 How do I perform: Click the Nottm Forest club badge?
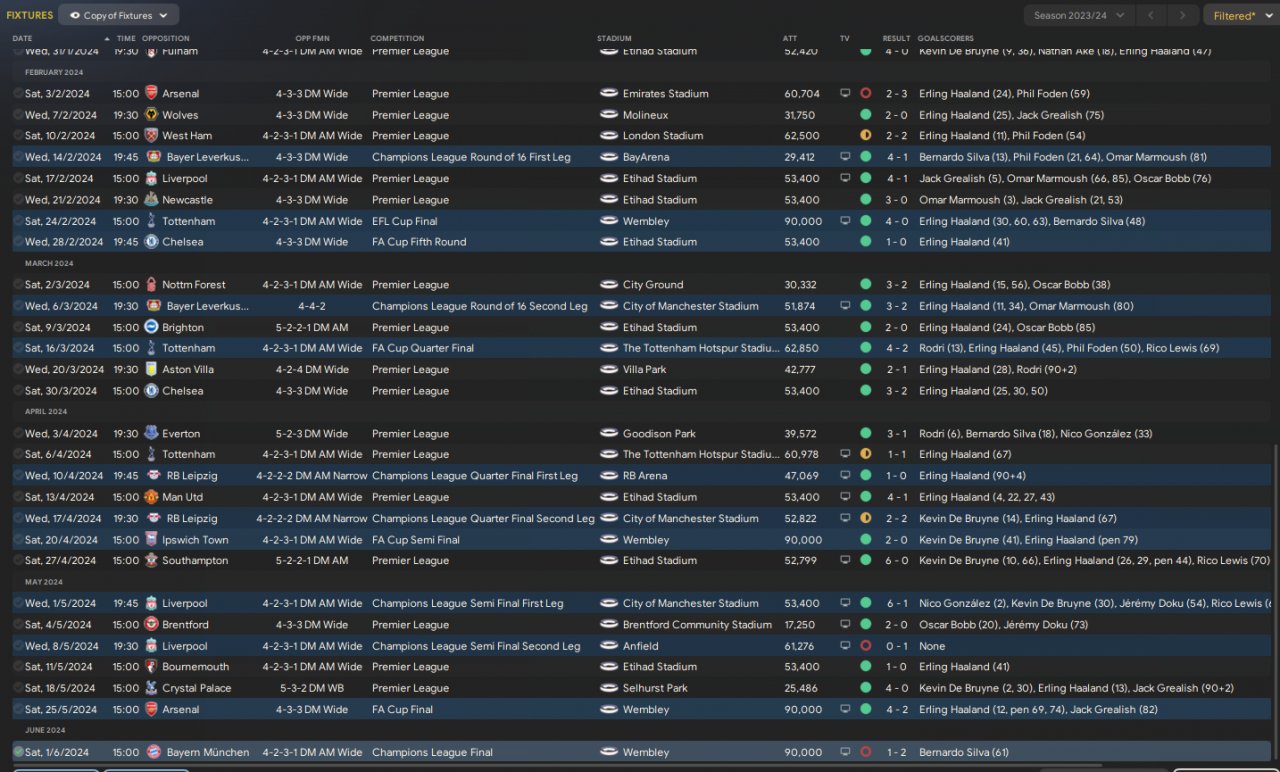tap(152, 285)
